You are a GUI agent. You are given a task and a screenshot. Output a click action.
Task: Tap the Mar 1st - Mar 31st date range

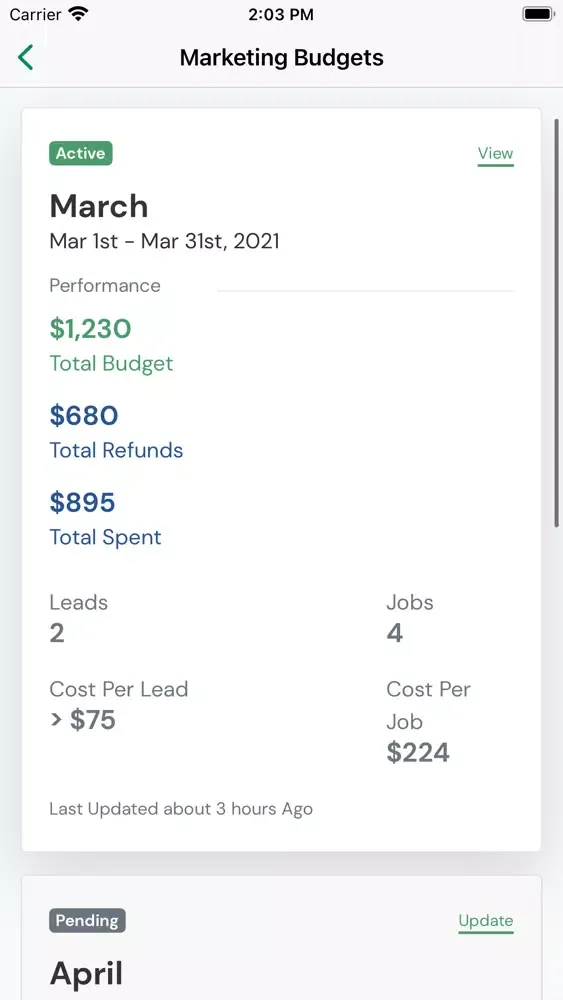click(165, 241)
